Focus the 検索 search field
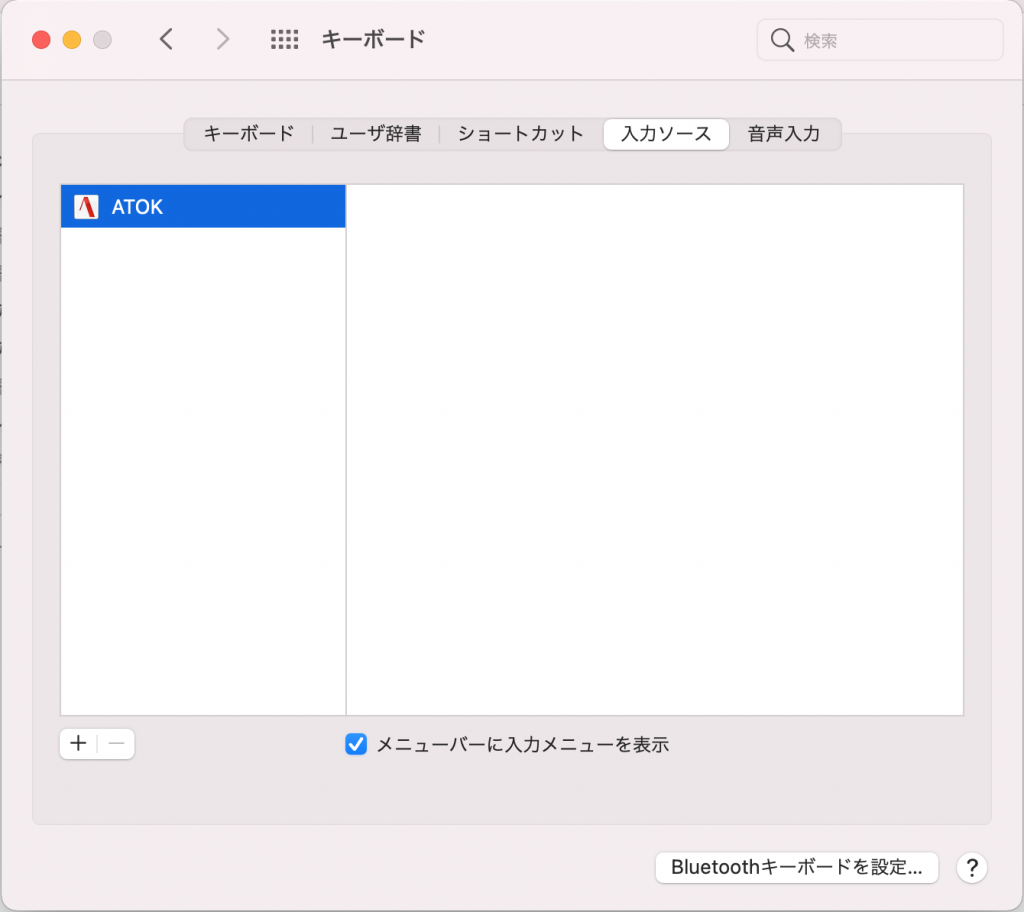Screen dimensions: 1024x912 pos(880,41)
